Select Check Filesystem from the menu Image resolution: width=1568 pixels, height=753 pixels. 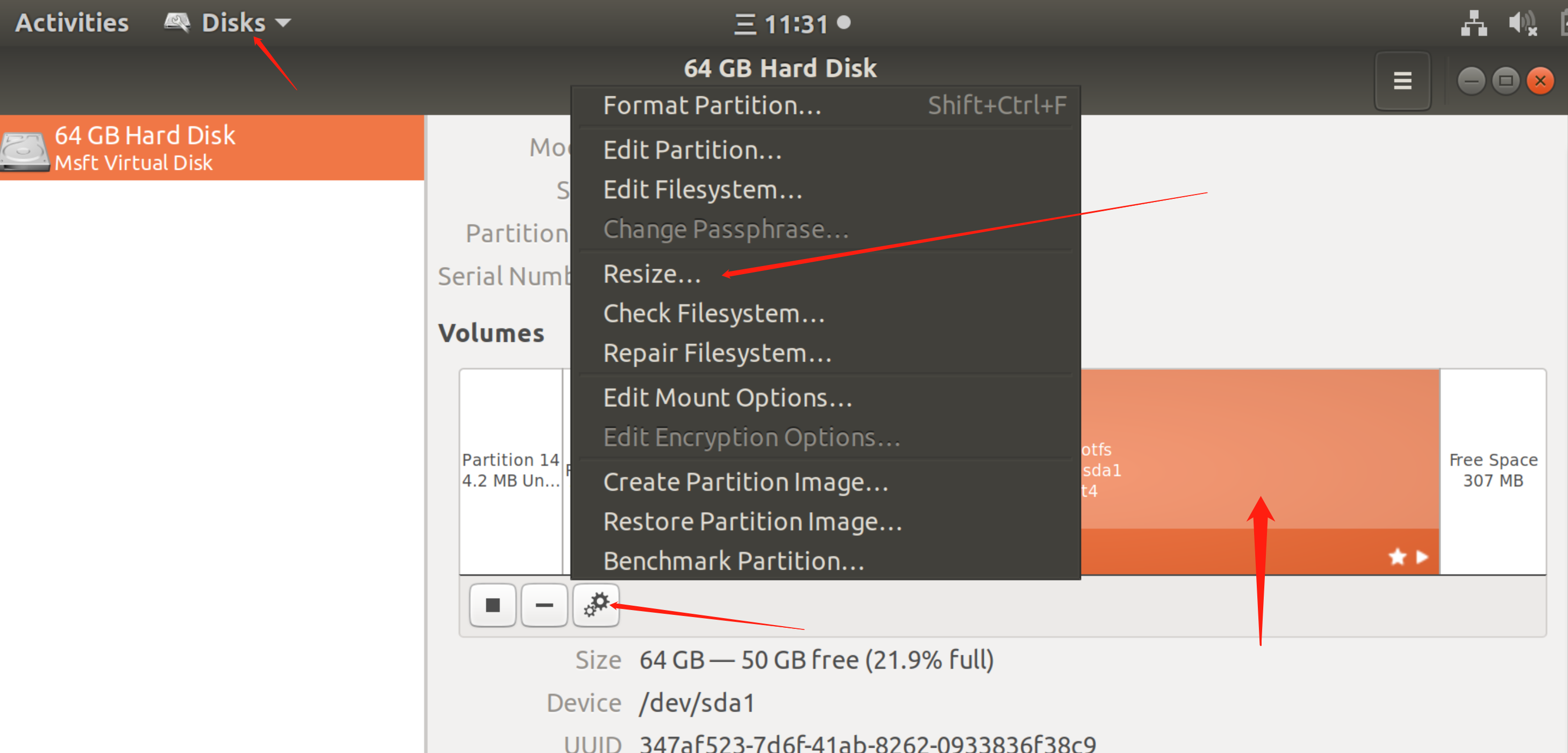713,313
